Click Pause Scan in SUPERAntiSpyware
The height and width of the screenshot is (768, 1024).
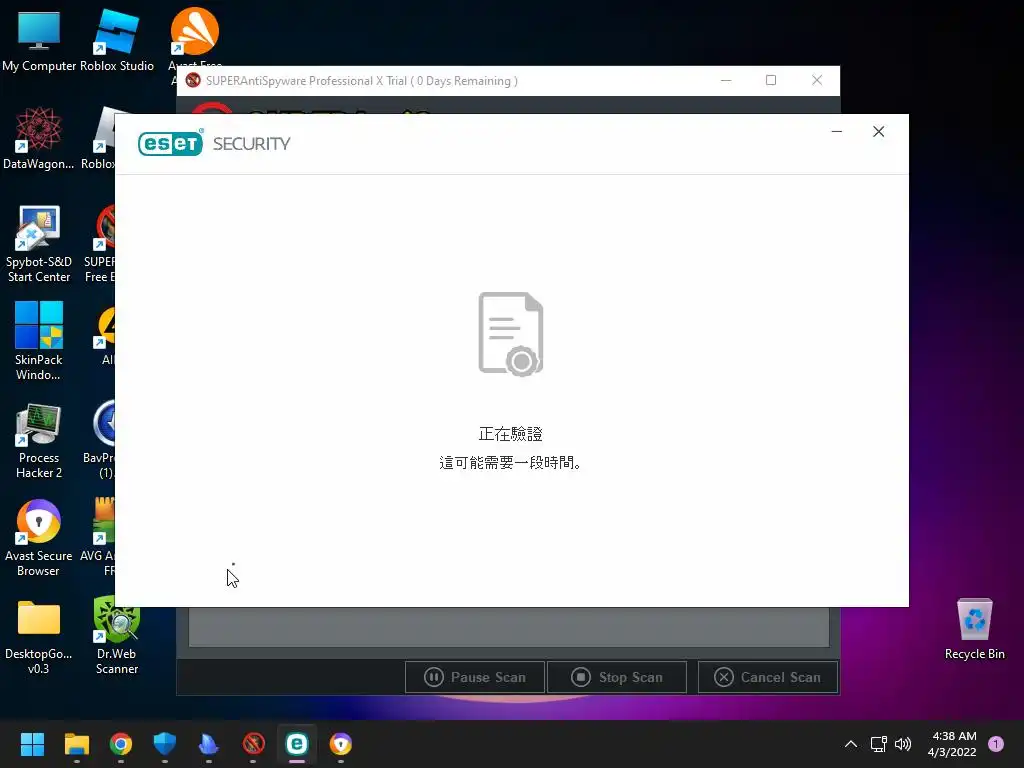pyautogui.click(x=475, y=677)
